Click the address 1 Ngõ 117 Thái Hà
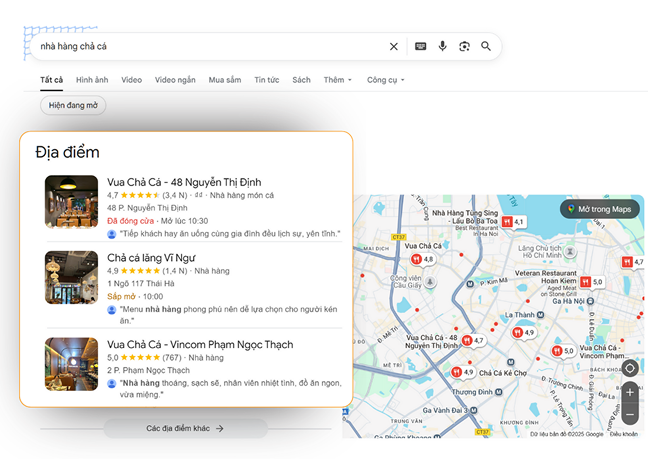The width and height of the screenshot is (648, 469). coord(141,283)
